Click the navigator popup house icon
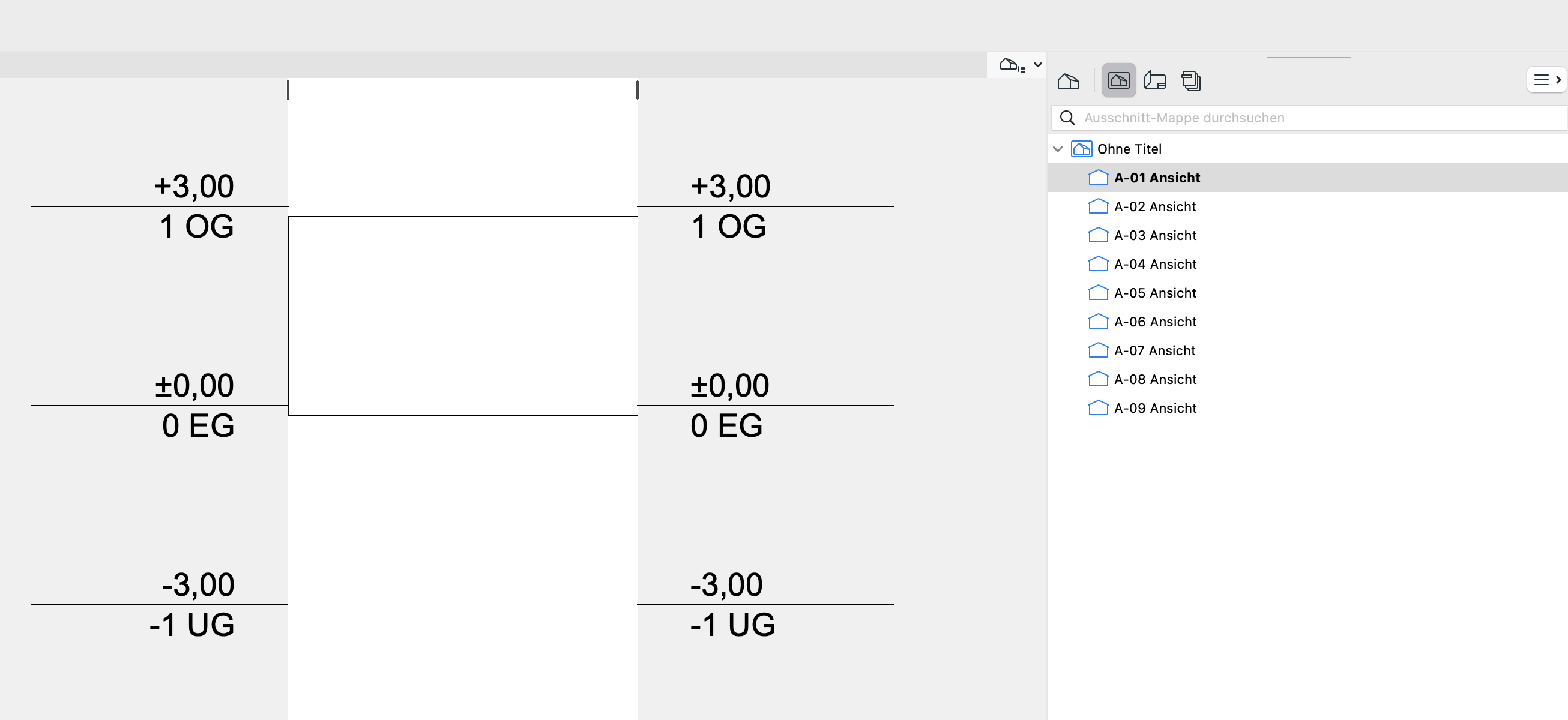 click(x=1012, y=65)
